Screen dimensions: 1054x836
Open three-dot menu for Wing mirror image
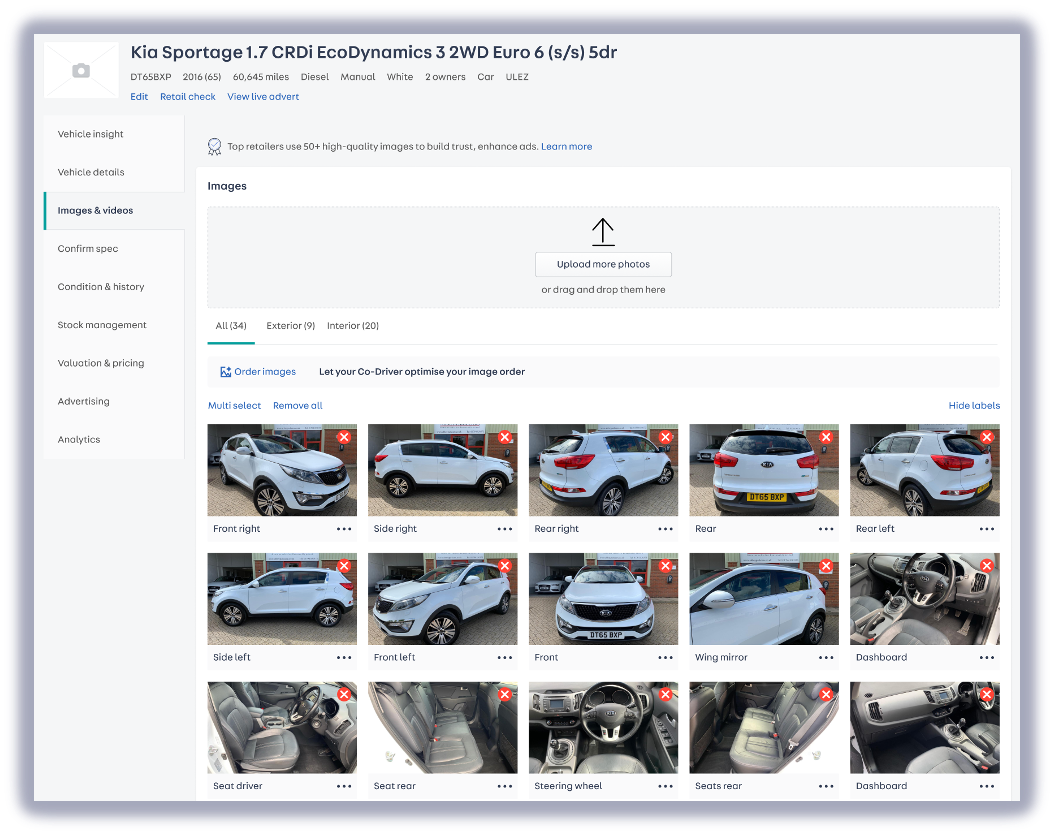coord(826,657)
